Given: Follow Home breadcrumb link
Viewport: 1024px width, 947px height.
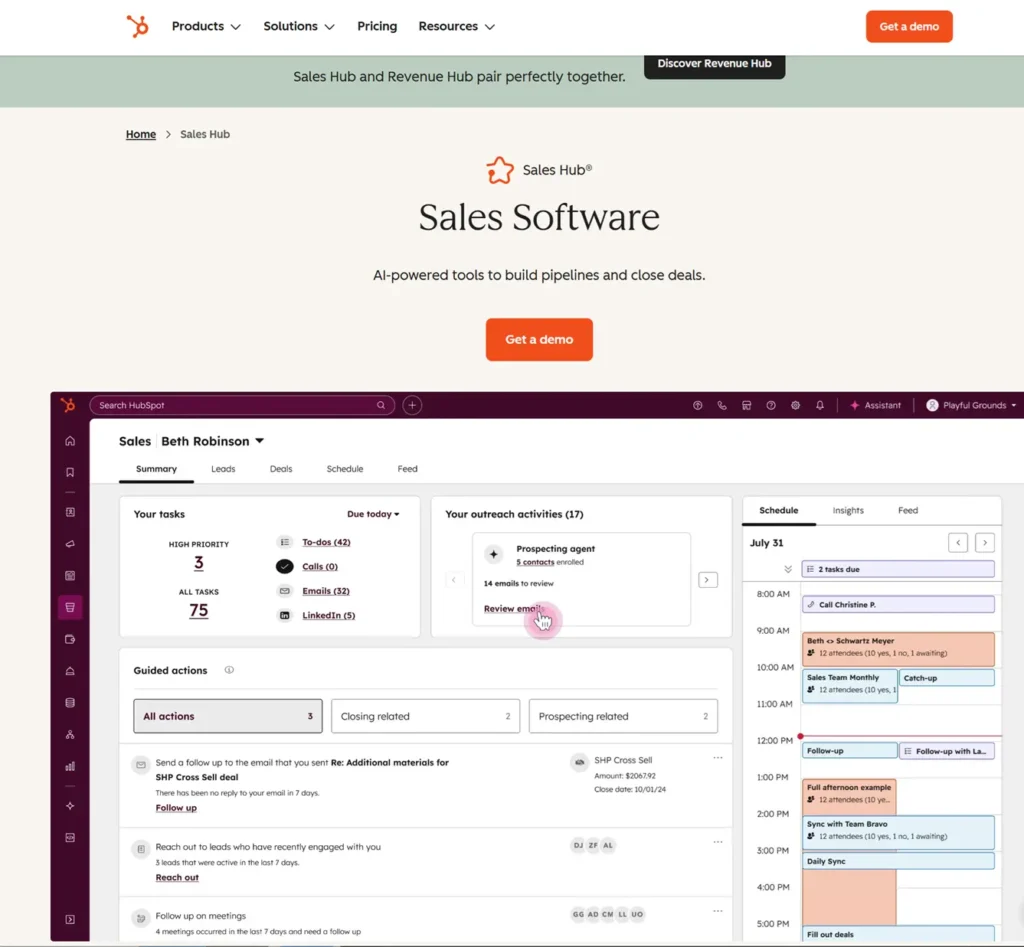Looking at the screenshot, I should [140, 134].
